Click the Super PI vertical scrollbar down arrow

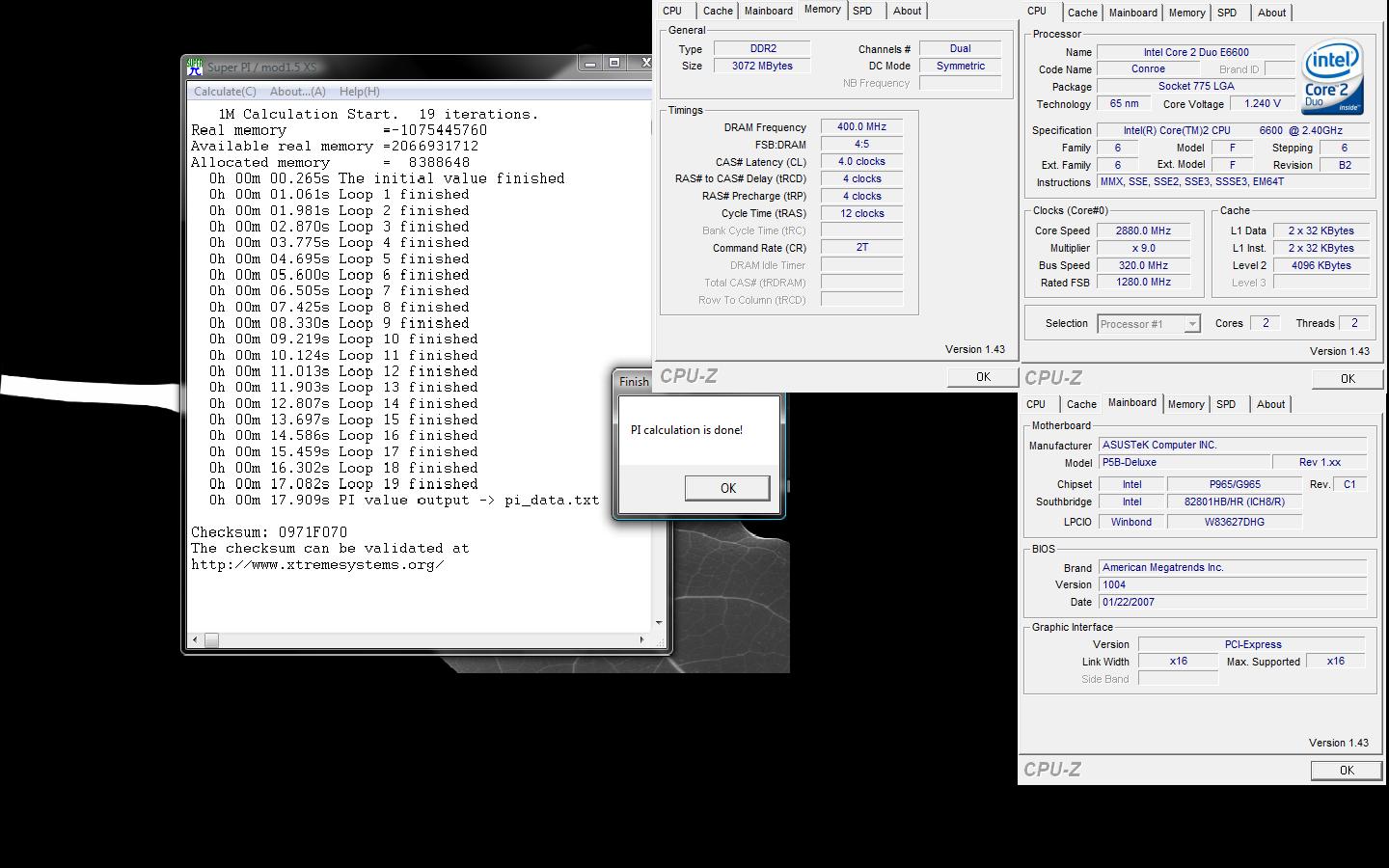pos(660,623)
